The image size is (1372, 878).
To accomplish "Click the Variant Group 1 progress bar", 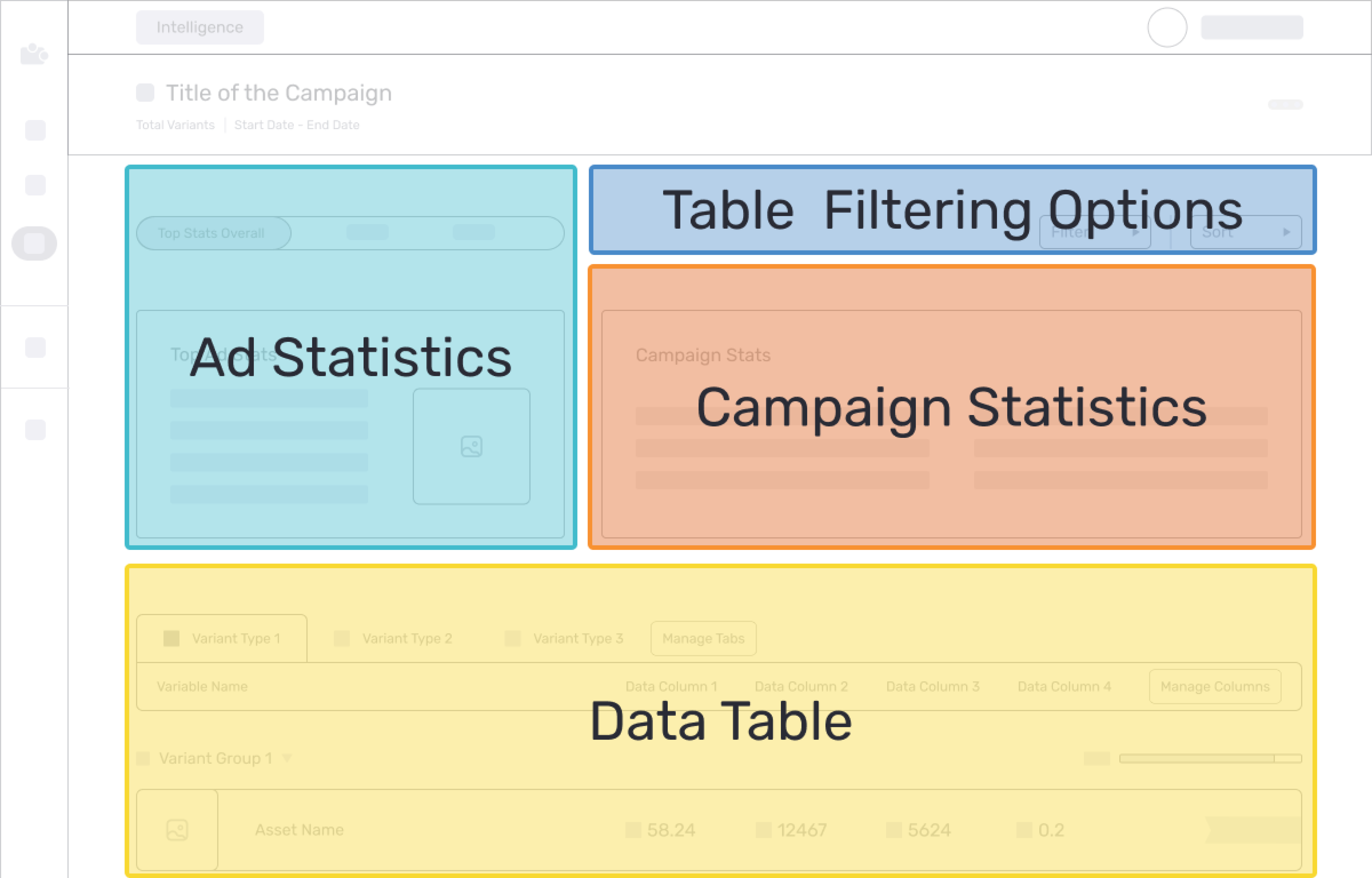I will [1210, 758].
